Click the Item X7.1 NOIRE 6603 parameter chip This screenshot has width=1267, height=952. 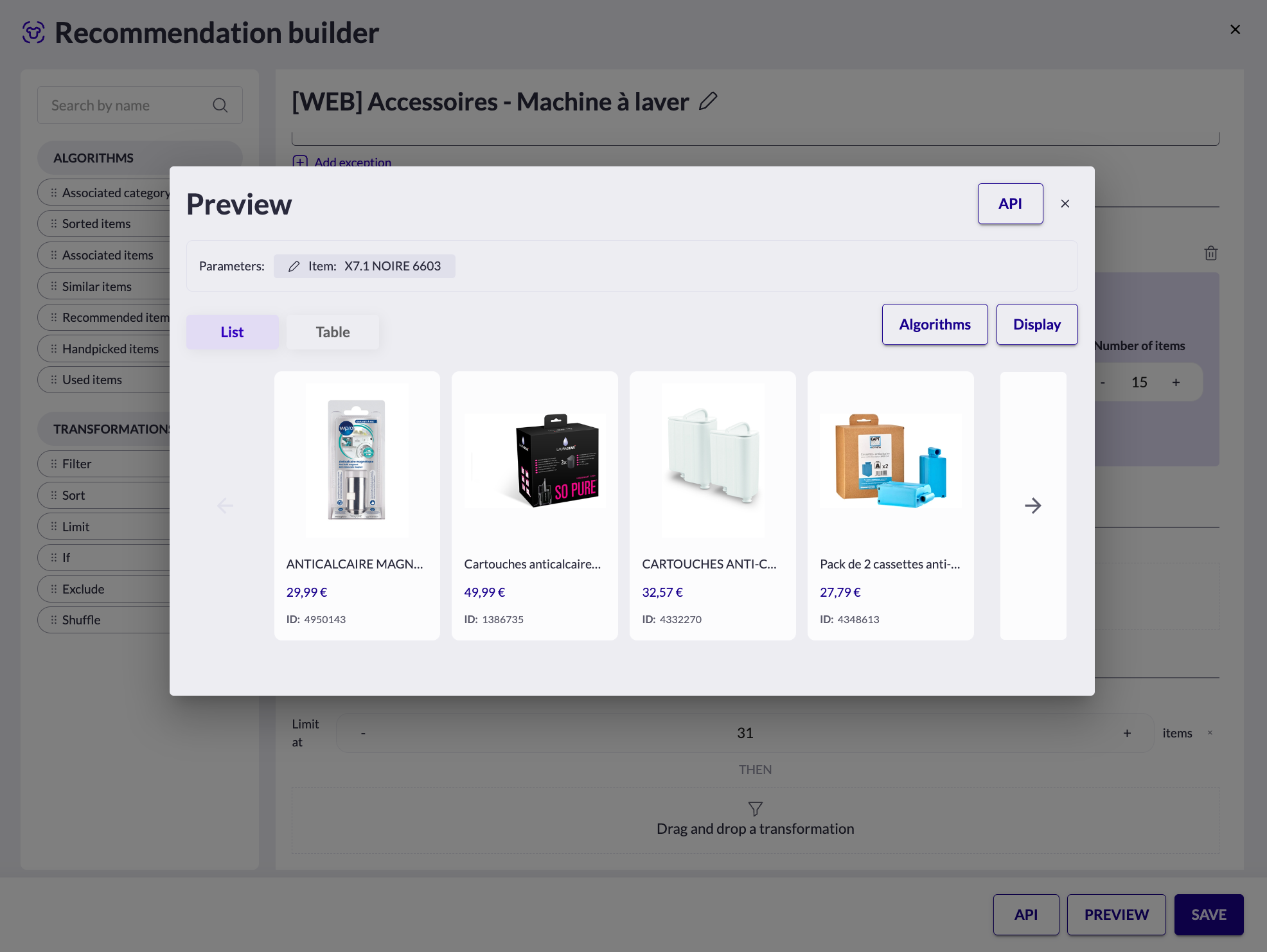click(x=364, y=266)
